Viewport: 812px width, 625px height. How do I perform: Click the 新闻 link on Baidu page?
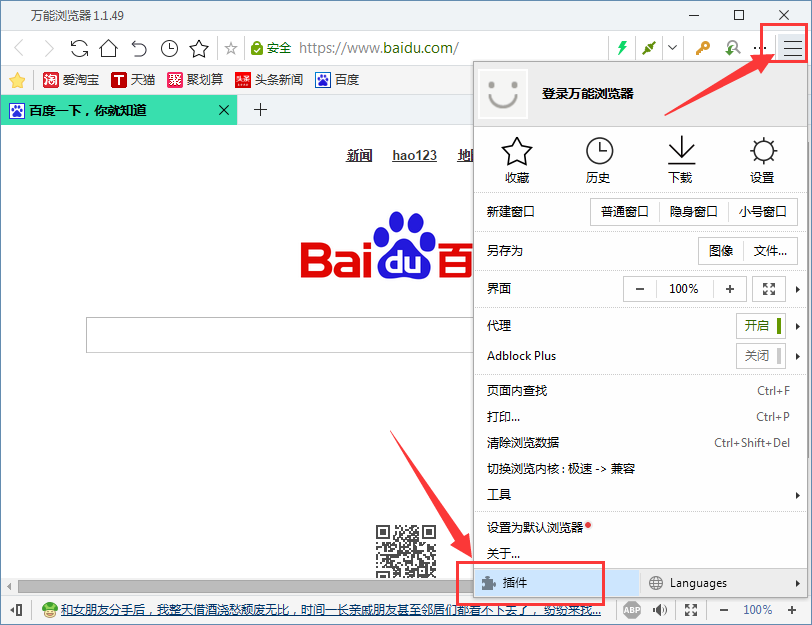click(359, 155)
